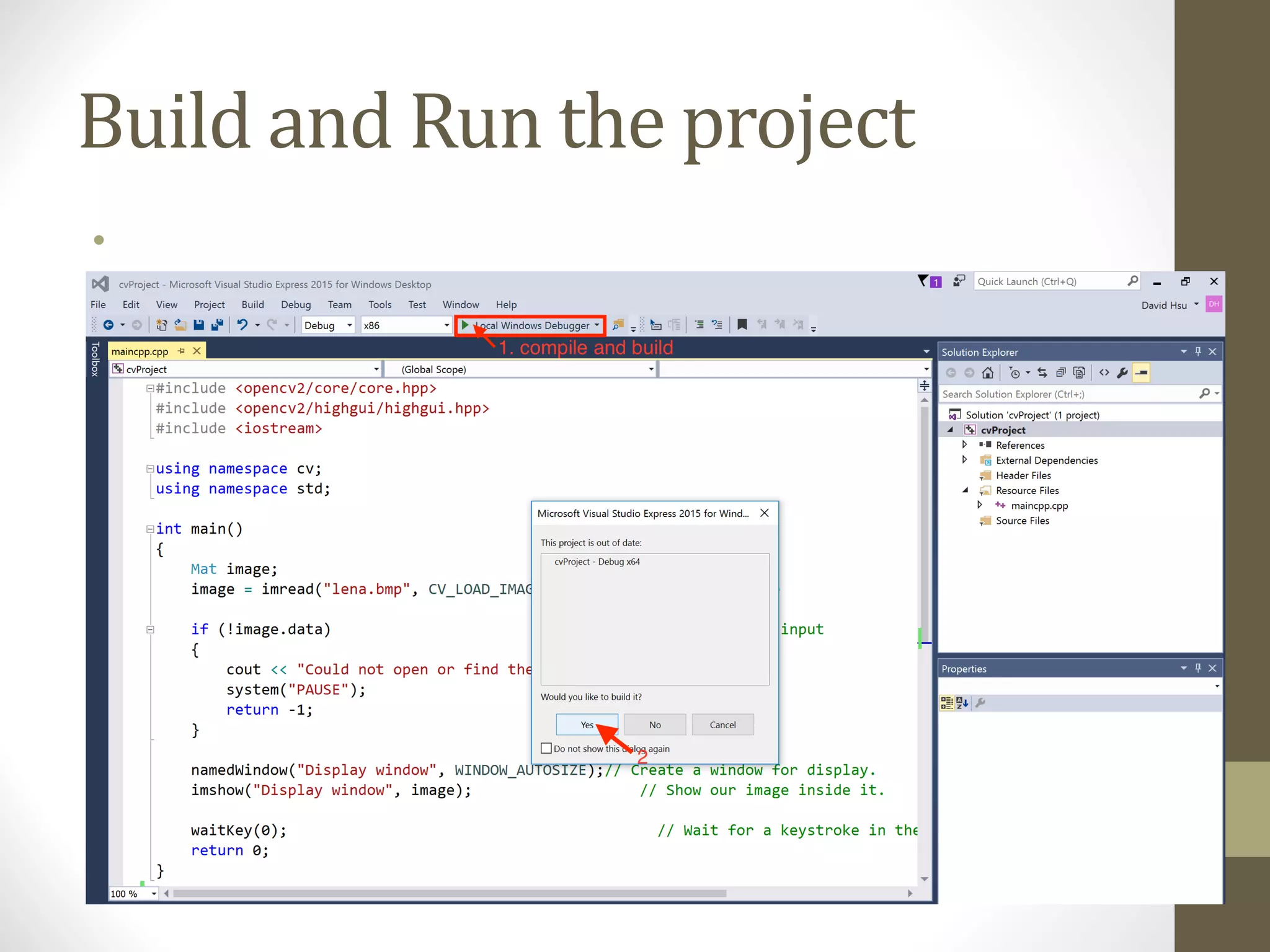Click Sync with Active Document arrows icon
Image resolution: width=1270 pixels, height=952 pixels.
pyautogui.click(x=1042, y=372)
